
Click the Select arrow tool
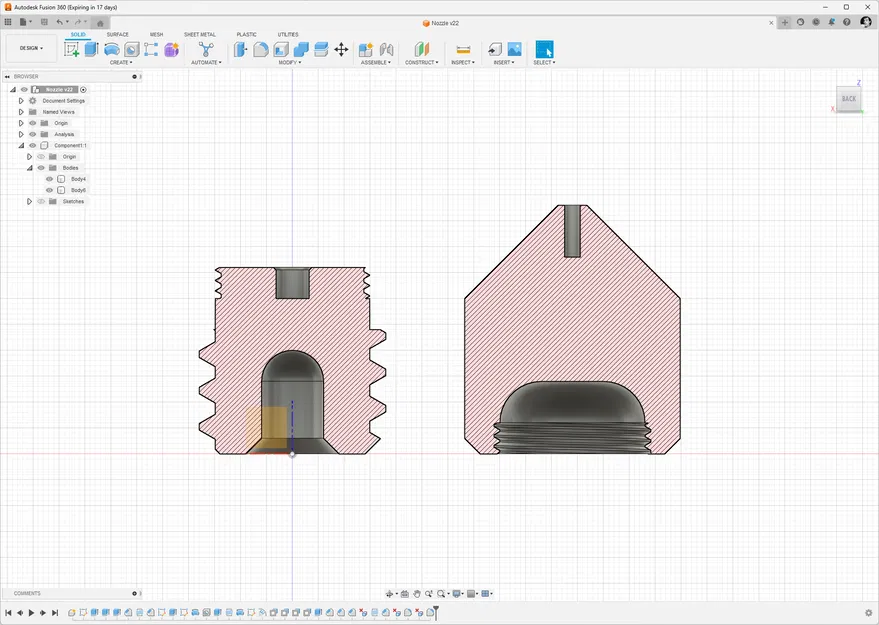coord(544,49)
